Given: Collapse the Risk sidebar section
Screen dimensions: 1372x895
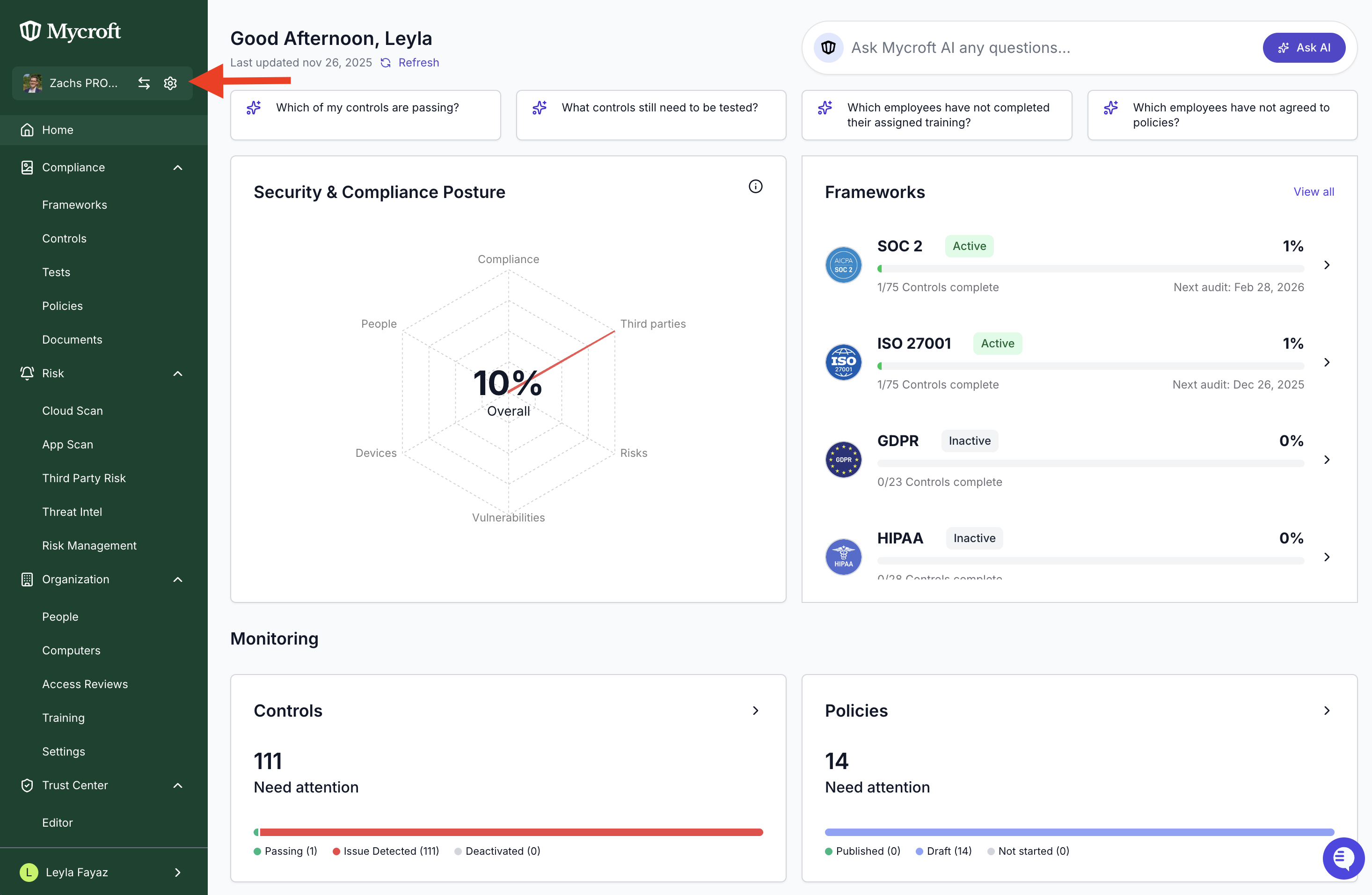Looking at the screenshot, I should click(177, 373).
